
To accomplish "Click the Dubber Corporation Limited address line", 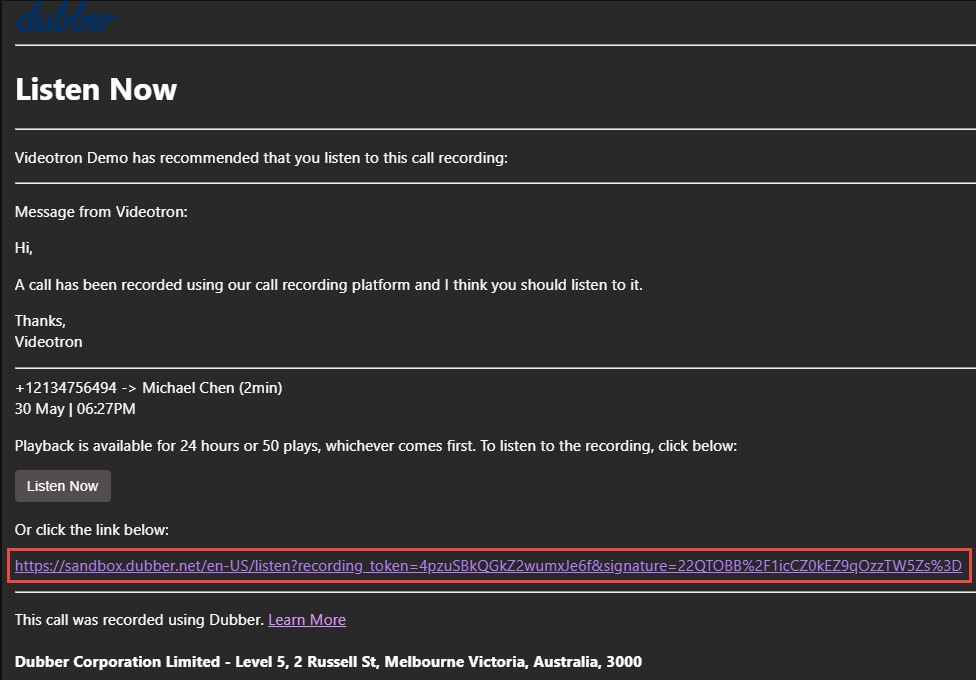I will pos(328,662).
